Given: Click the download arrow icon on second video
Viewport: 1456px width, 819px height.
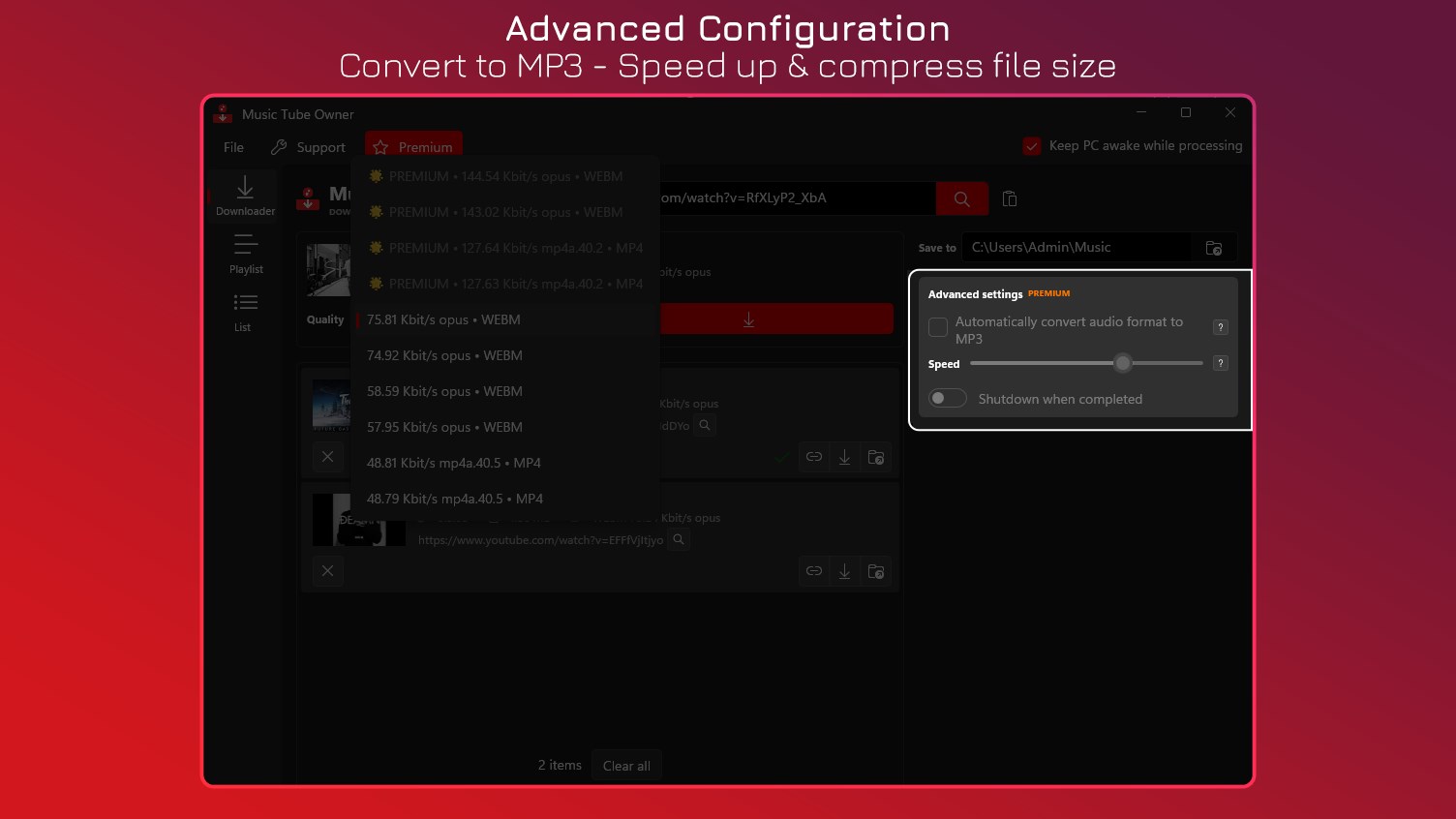Looking at the screenshot, I should click(844, 570).
